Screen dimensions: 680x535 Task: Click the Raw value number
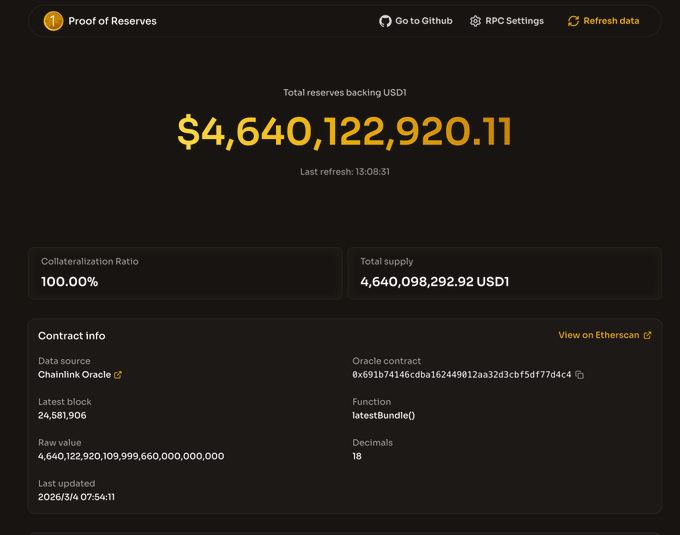tap(131, 456)
